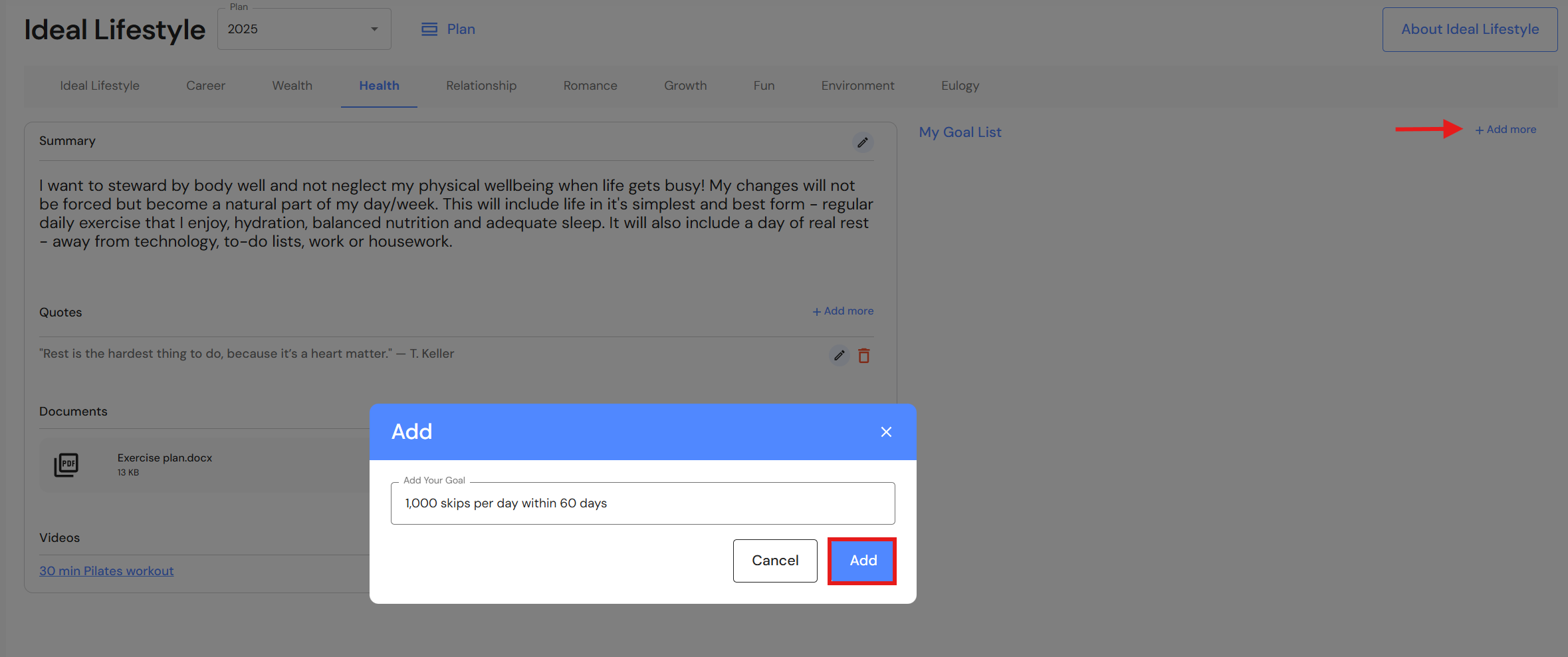Image resolution: width=1568 pixels, height=657 pixels.
Task: Go to the Growth tab
Action: [685, 86]
